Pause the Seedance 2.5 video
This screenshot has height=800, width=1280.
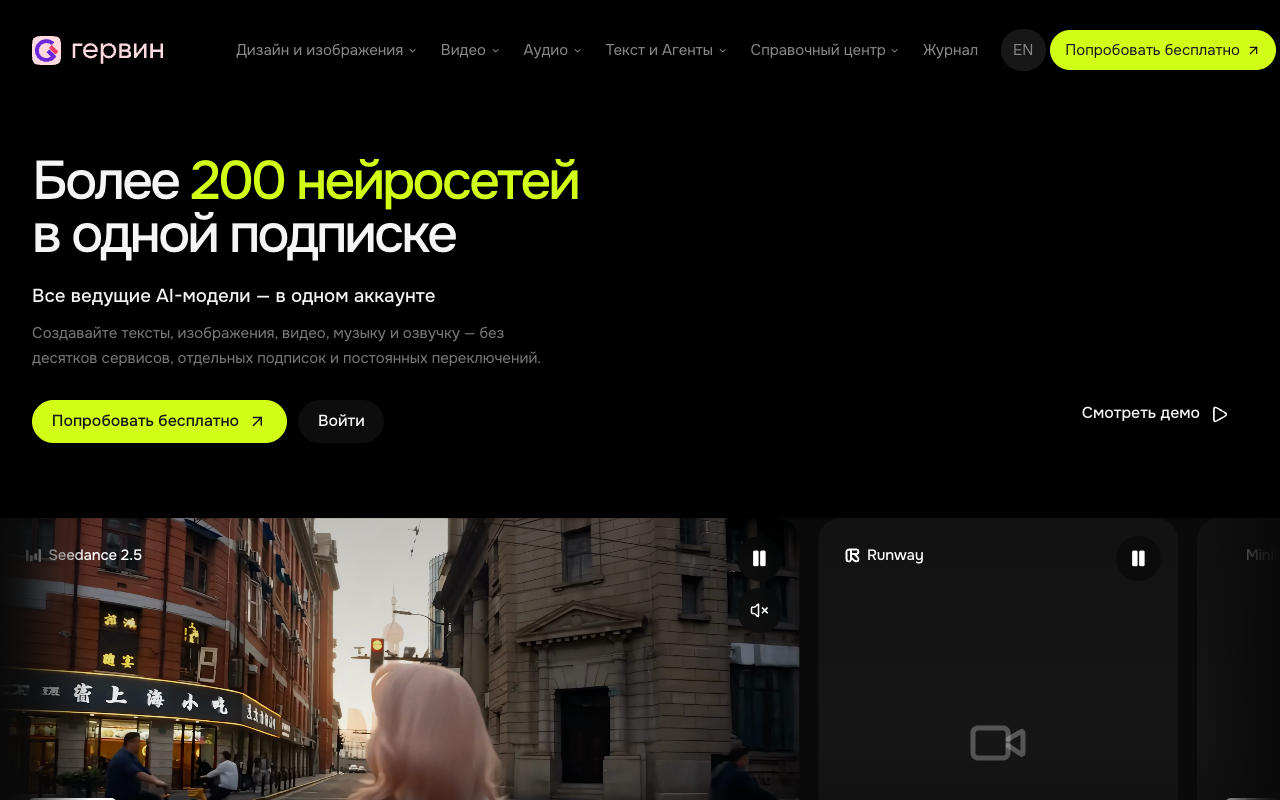point(759,559)
